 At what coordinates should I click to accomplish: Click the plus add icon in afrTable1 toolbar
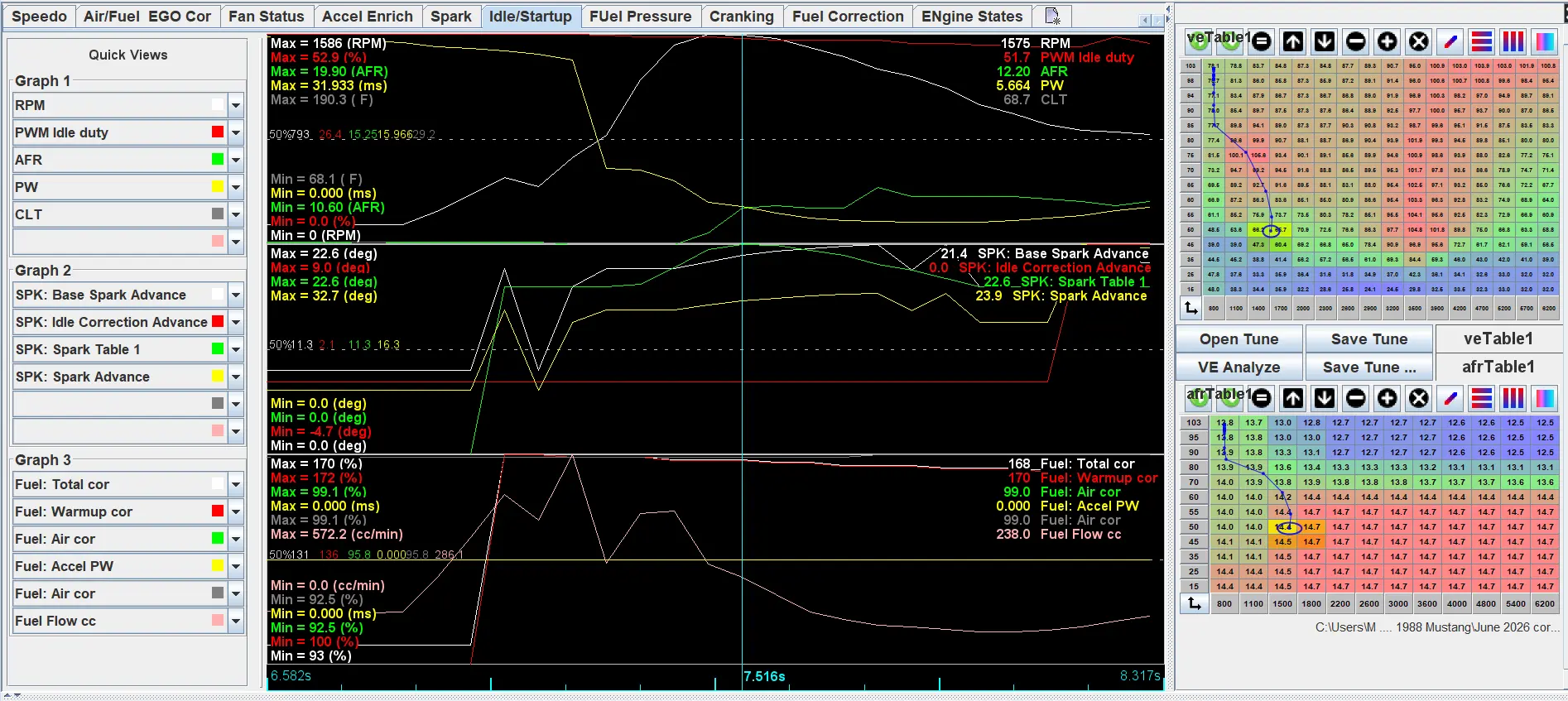(1388, 398)
